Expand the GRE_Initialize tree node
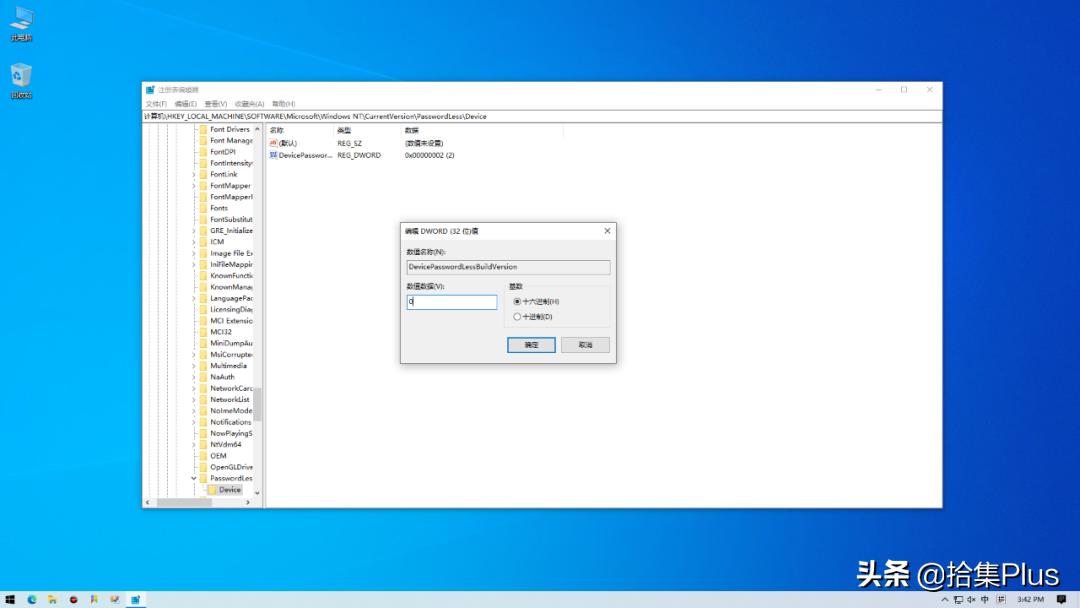The width and height of the screenshot is (1080, 608). coord(193,230)
